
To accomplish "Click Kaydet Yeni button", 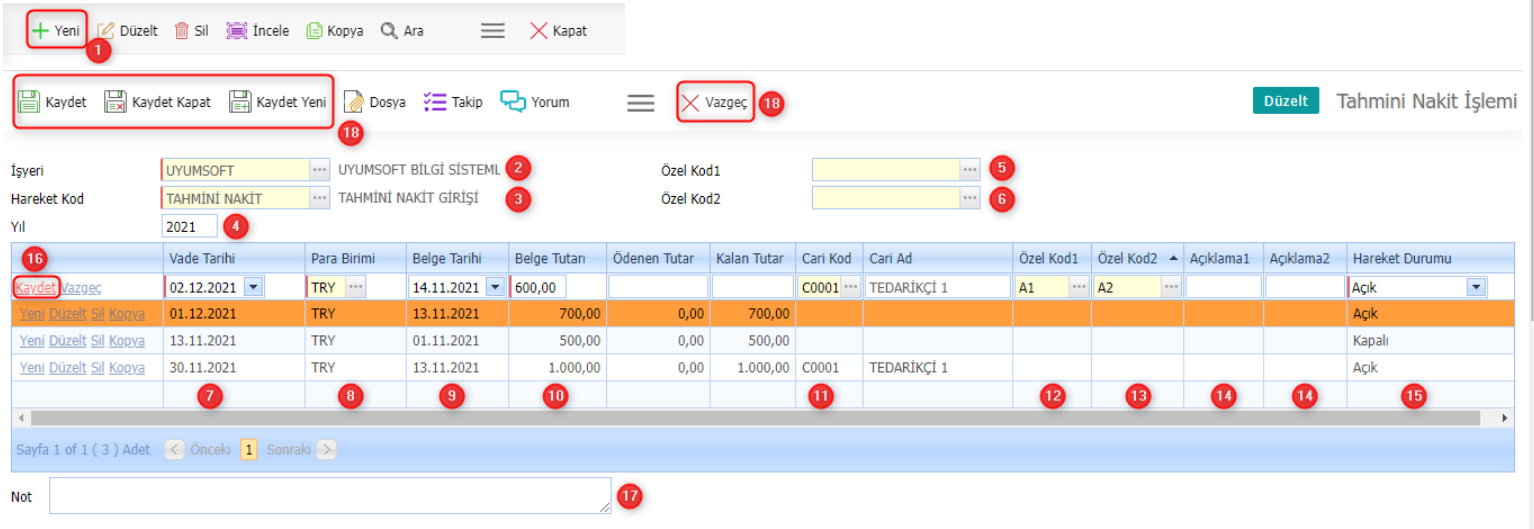I will [x=278, y=102].
